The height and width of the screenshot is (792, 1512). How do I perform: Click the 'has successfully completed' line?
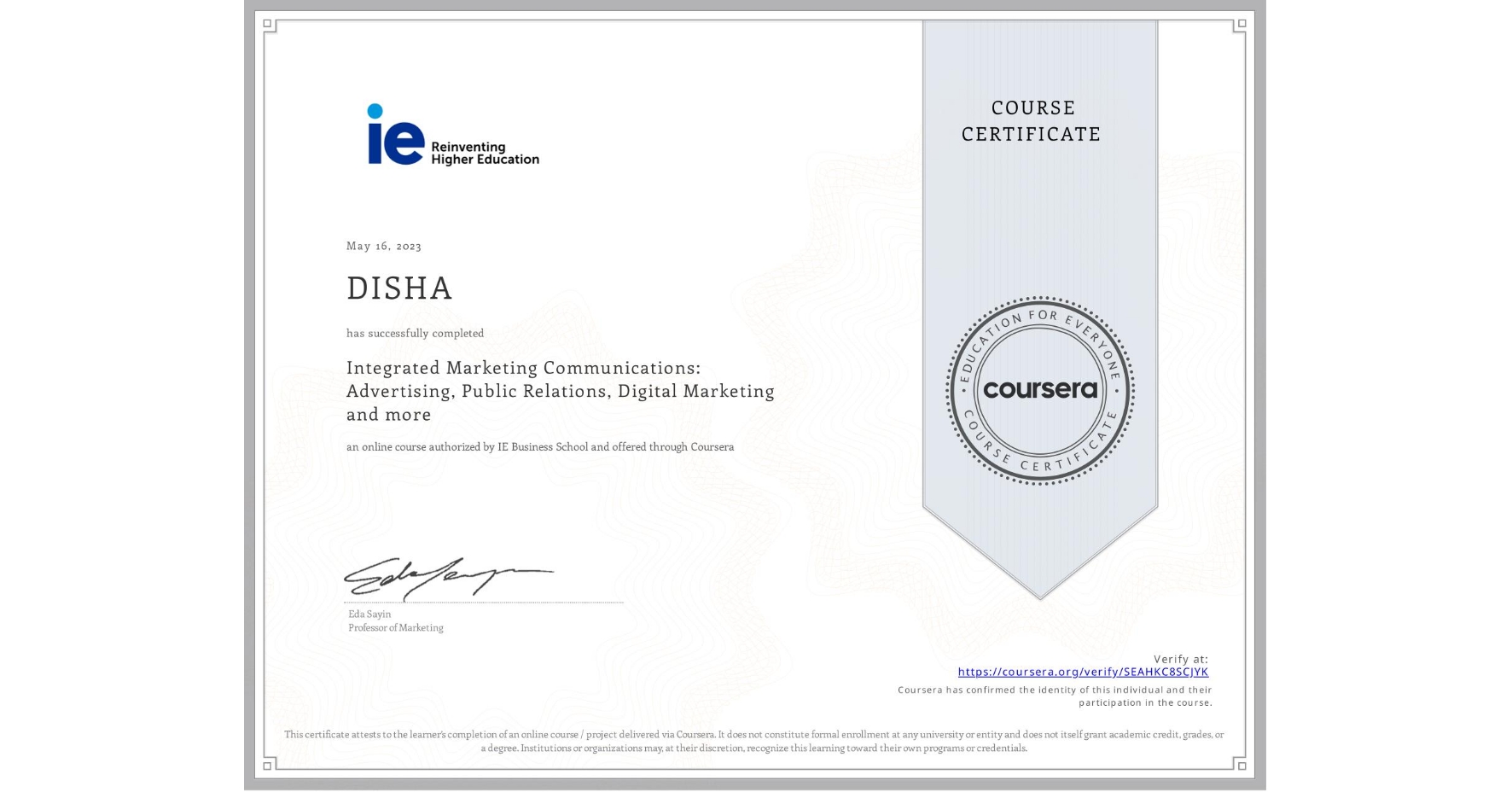click(x=415, y=334)
